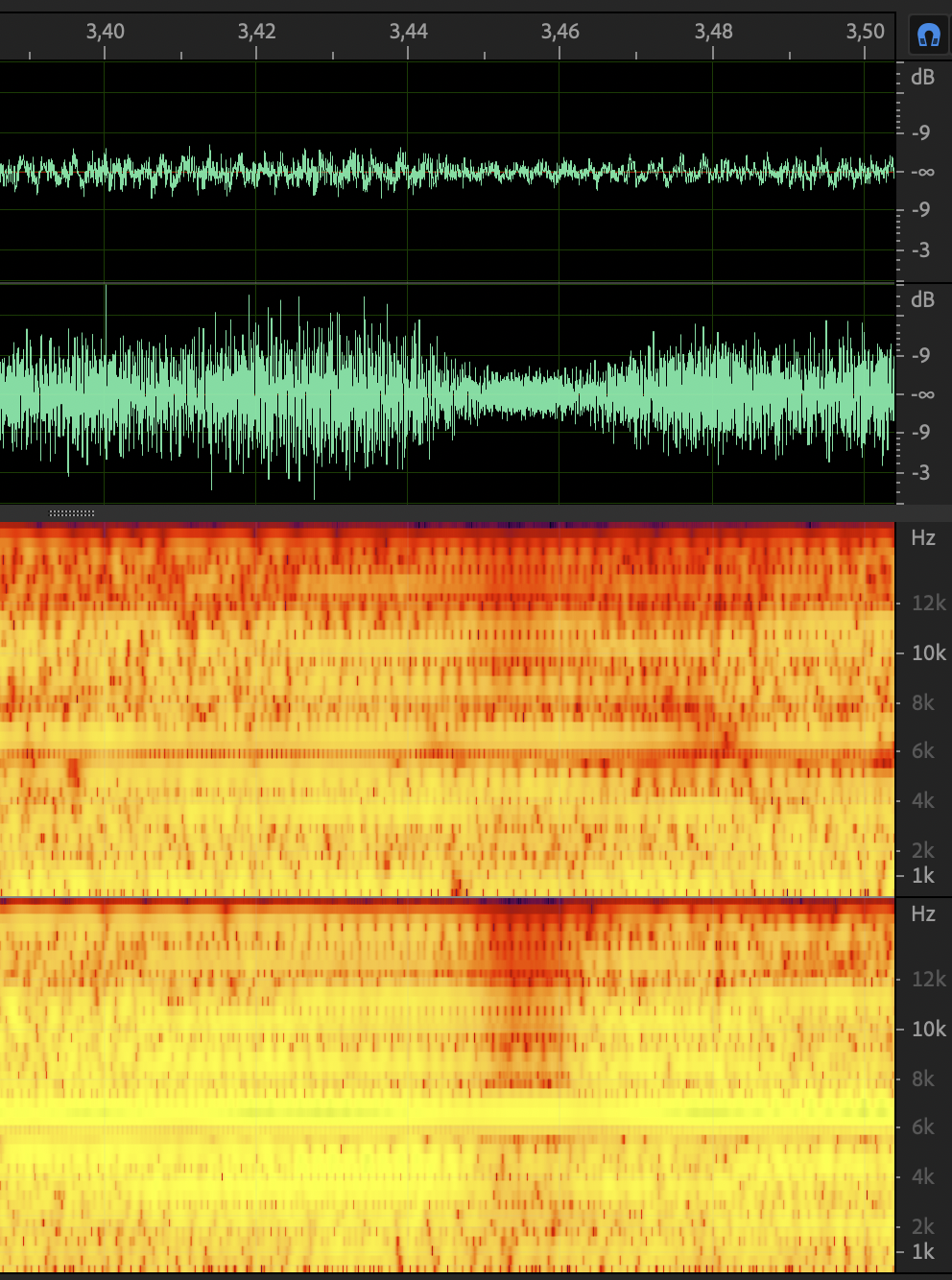Click the second channel's dB scale label
Viewport: 952px width, 1280px height.
922,300
